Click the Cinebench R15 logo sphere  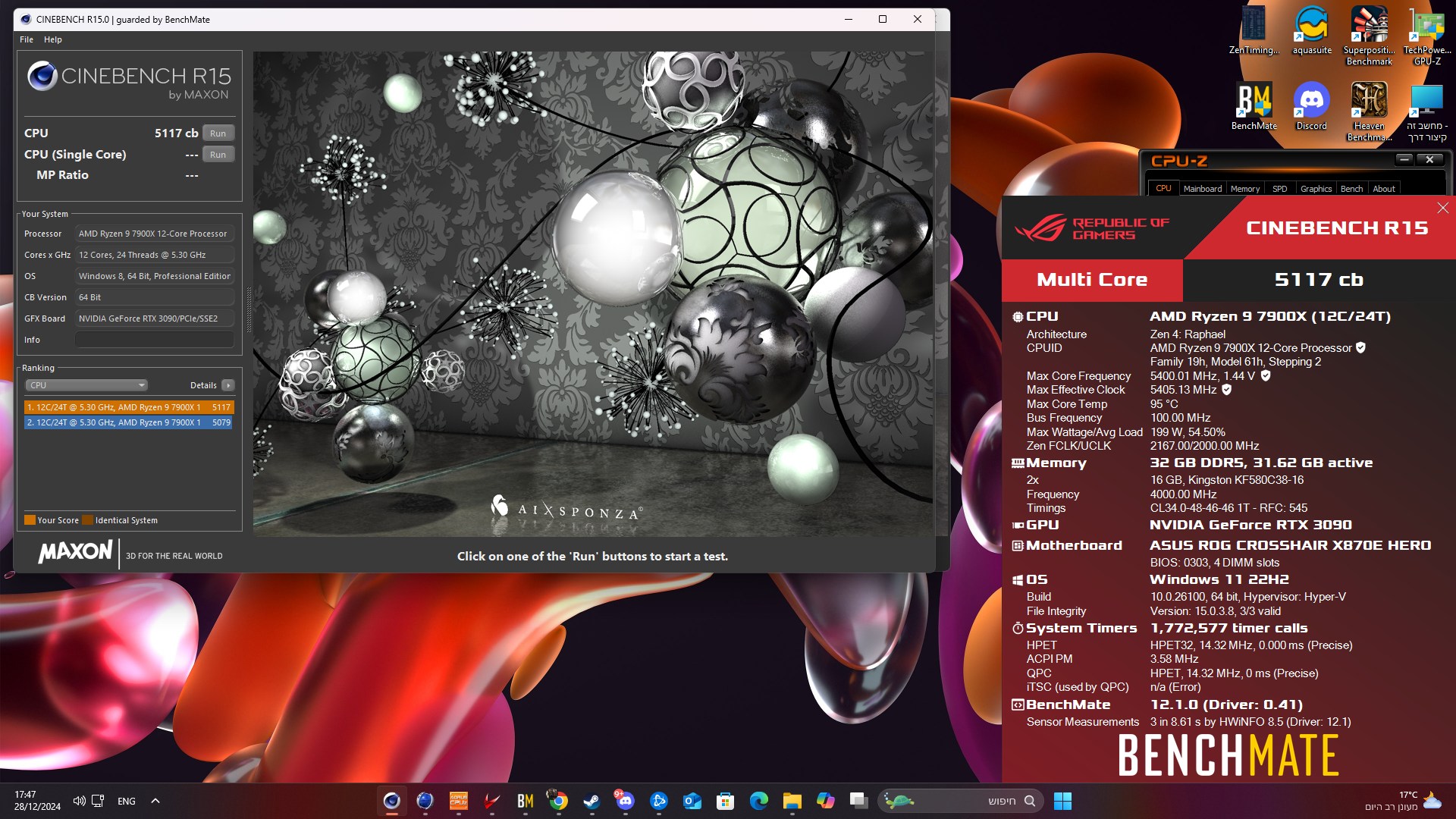pyautogui.click(x=42, y=77)
